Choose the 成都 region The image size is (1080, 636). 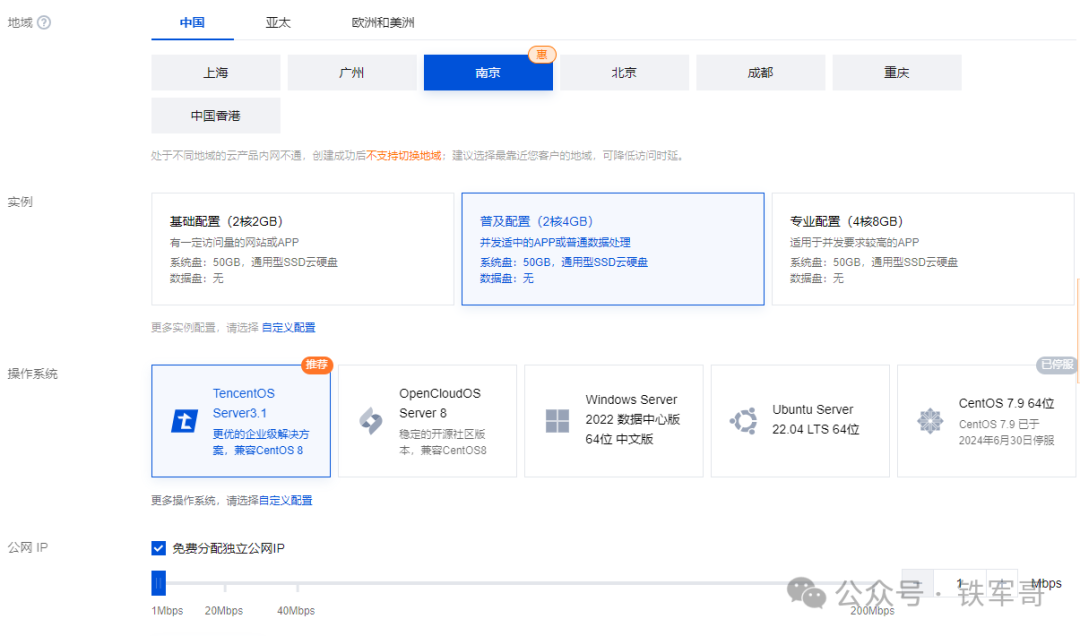click(760, 72)
